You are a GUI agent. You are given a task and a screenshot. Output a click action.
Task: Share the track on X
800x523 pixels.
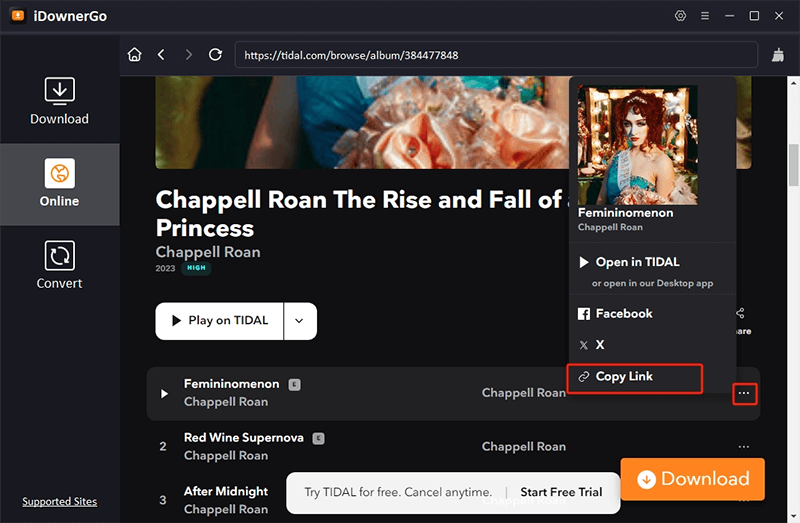pos(599,345)
